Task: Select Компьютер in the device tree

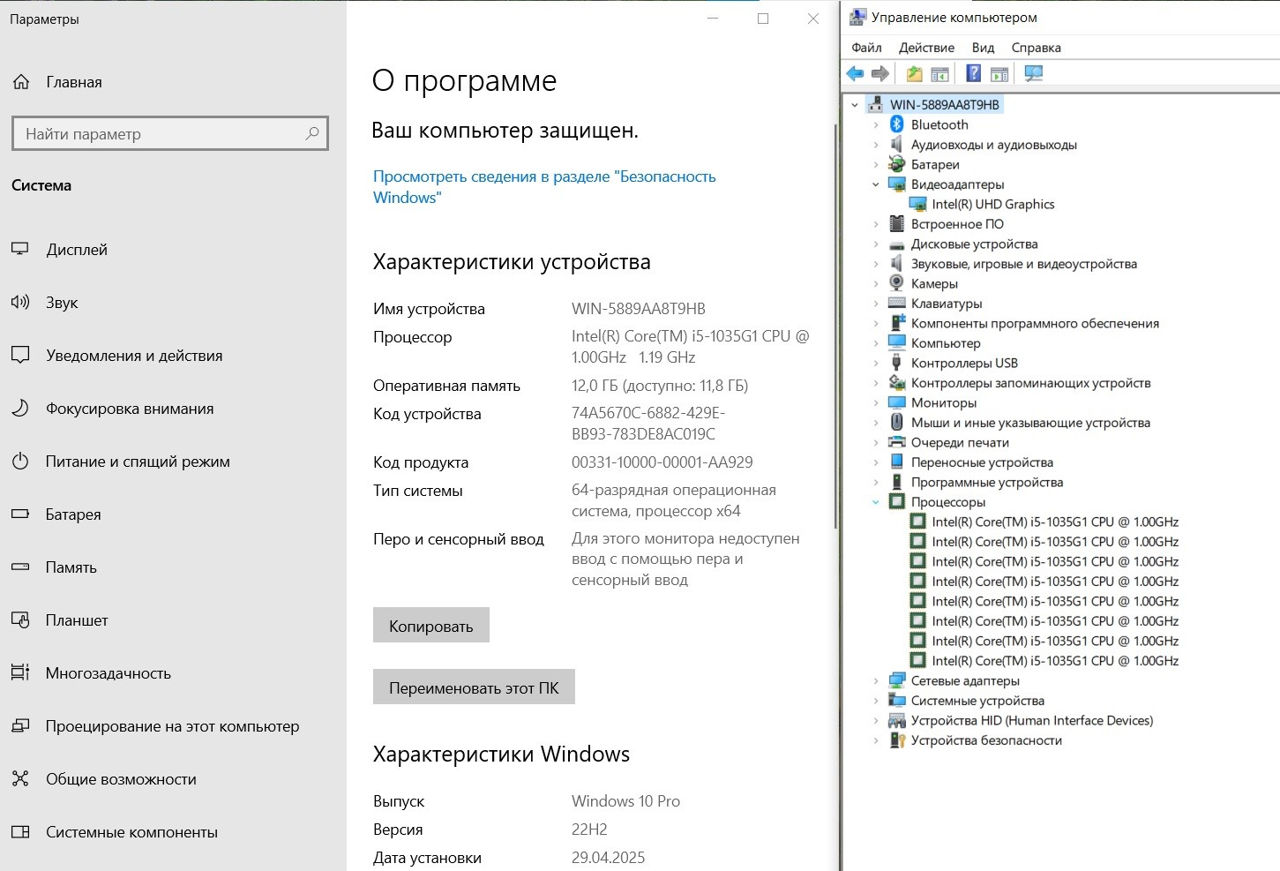Action: pos(945,343)
